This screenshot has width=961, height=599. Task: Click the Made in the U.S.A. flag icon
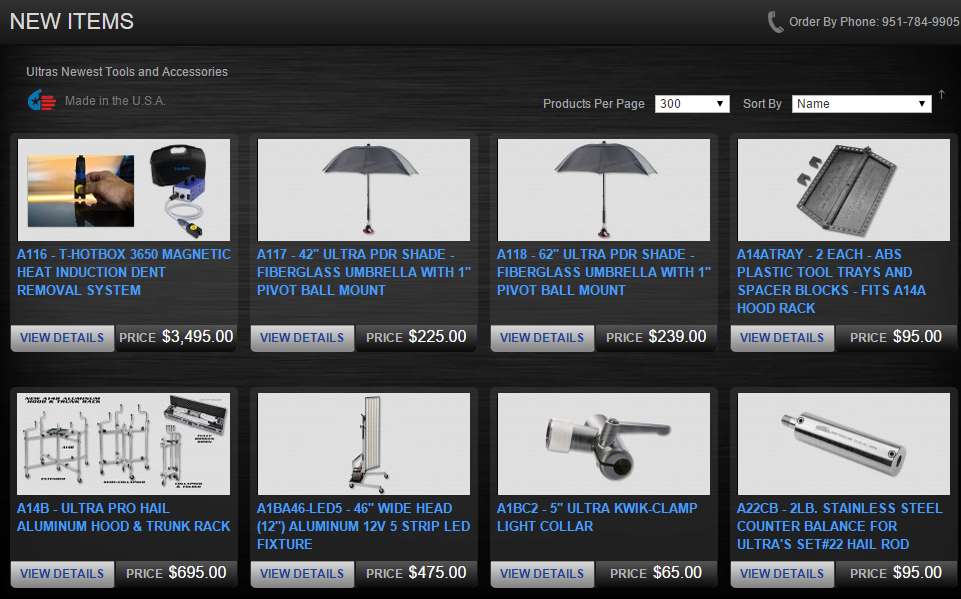click(x=42, y=100)
